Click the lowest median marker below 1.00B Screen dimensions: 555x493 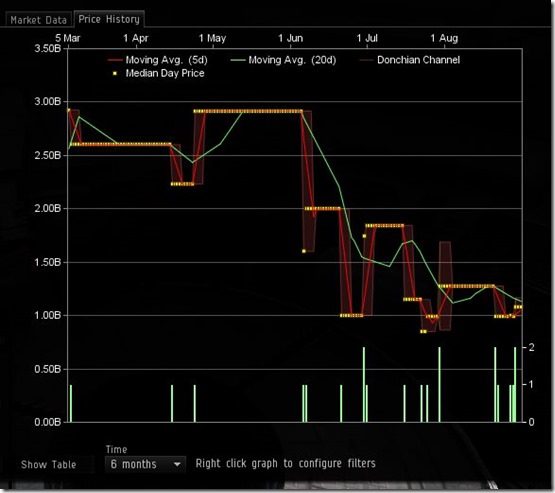coord(423,331)
